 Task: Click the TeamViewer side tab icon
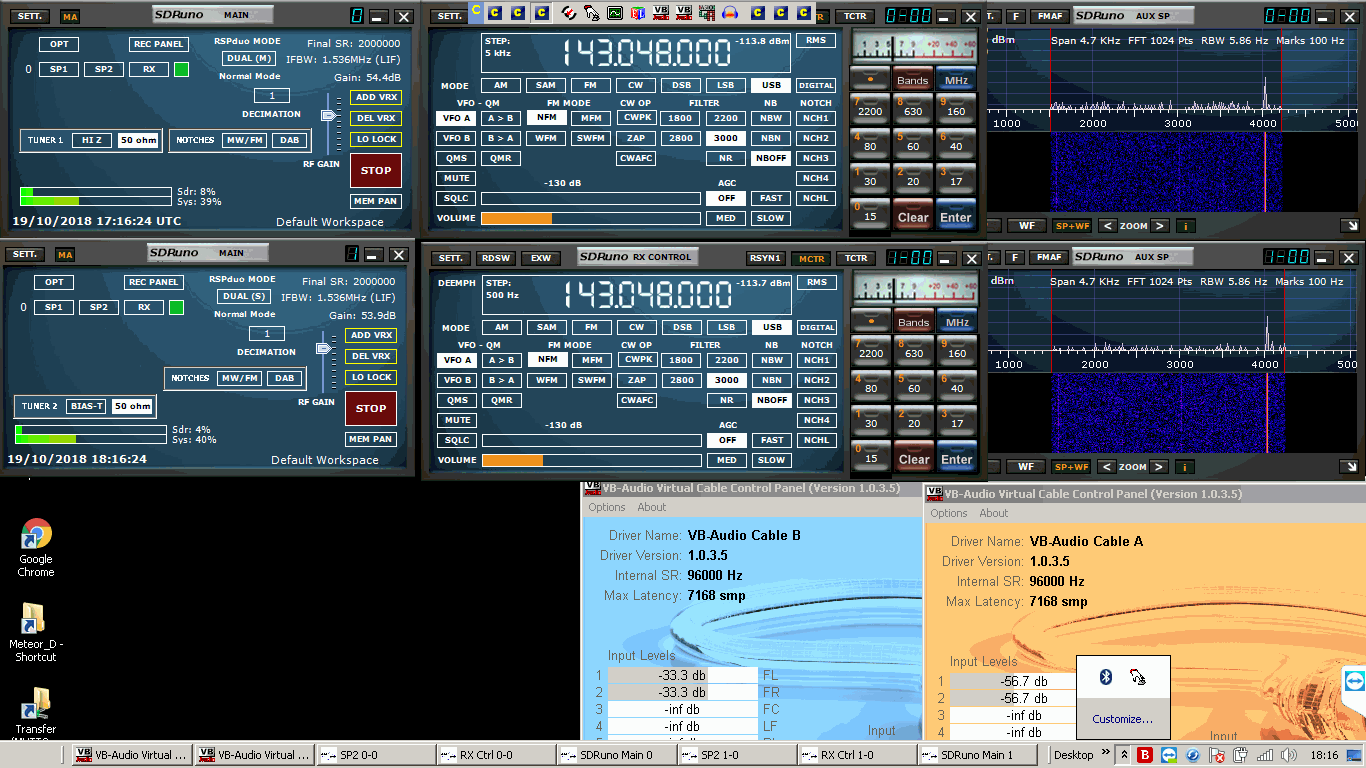[1355, 681]
